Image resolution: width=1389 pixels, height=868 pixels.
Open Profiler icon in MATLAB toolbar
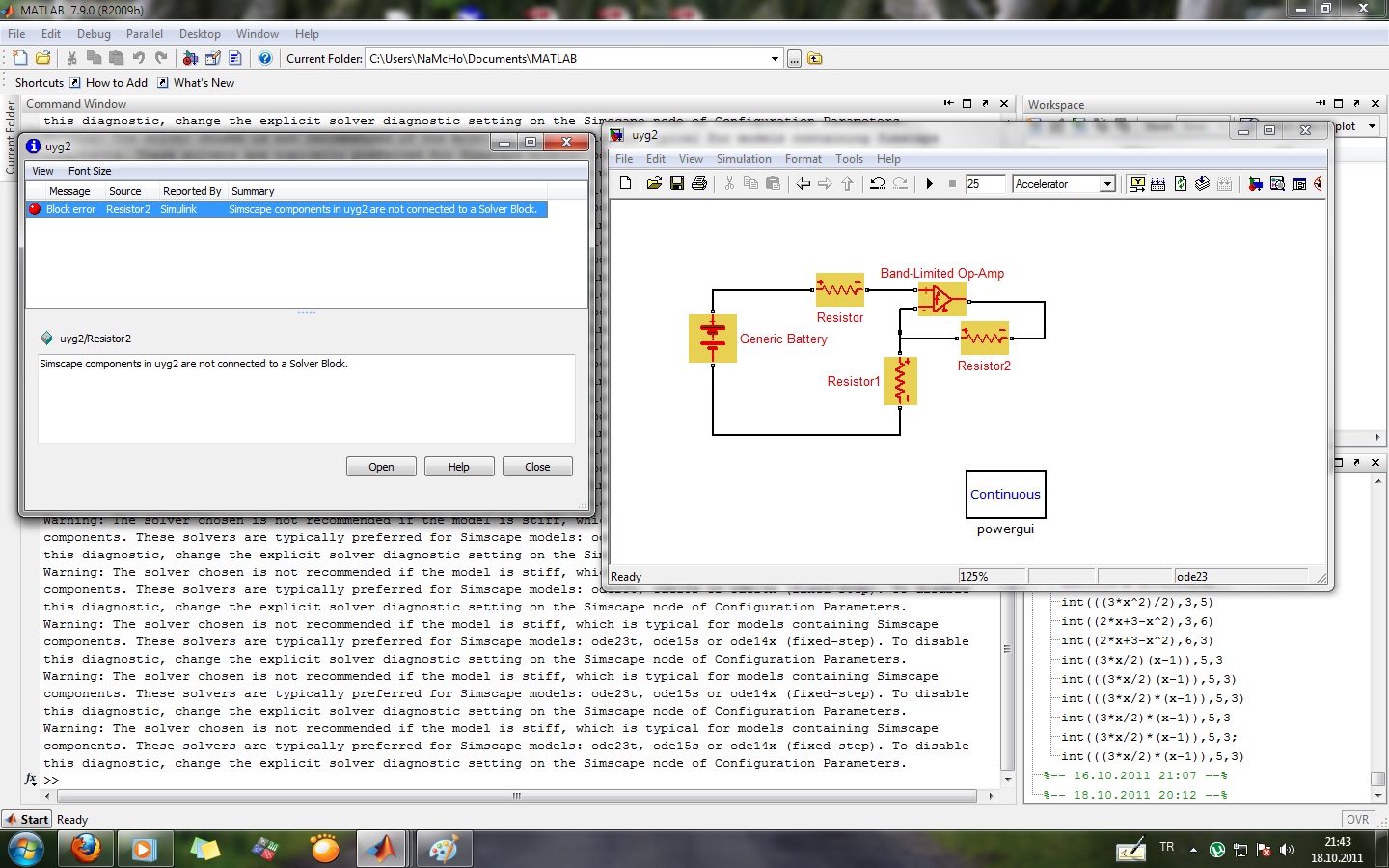click(x=235, y=58)
